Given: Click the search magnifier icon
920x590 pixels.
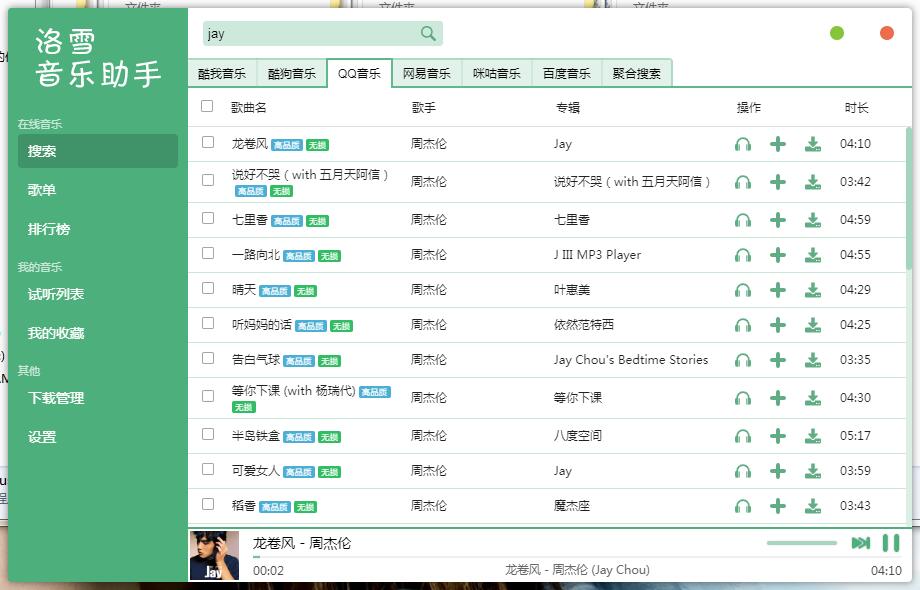Looking at the screenshot, I should [x=428, y=33].
